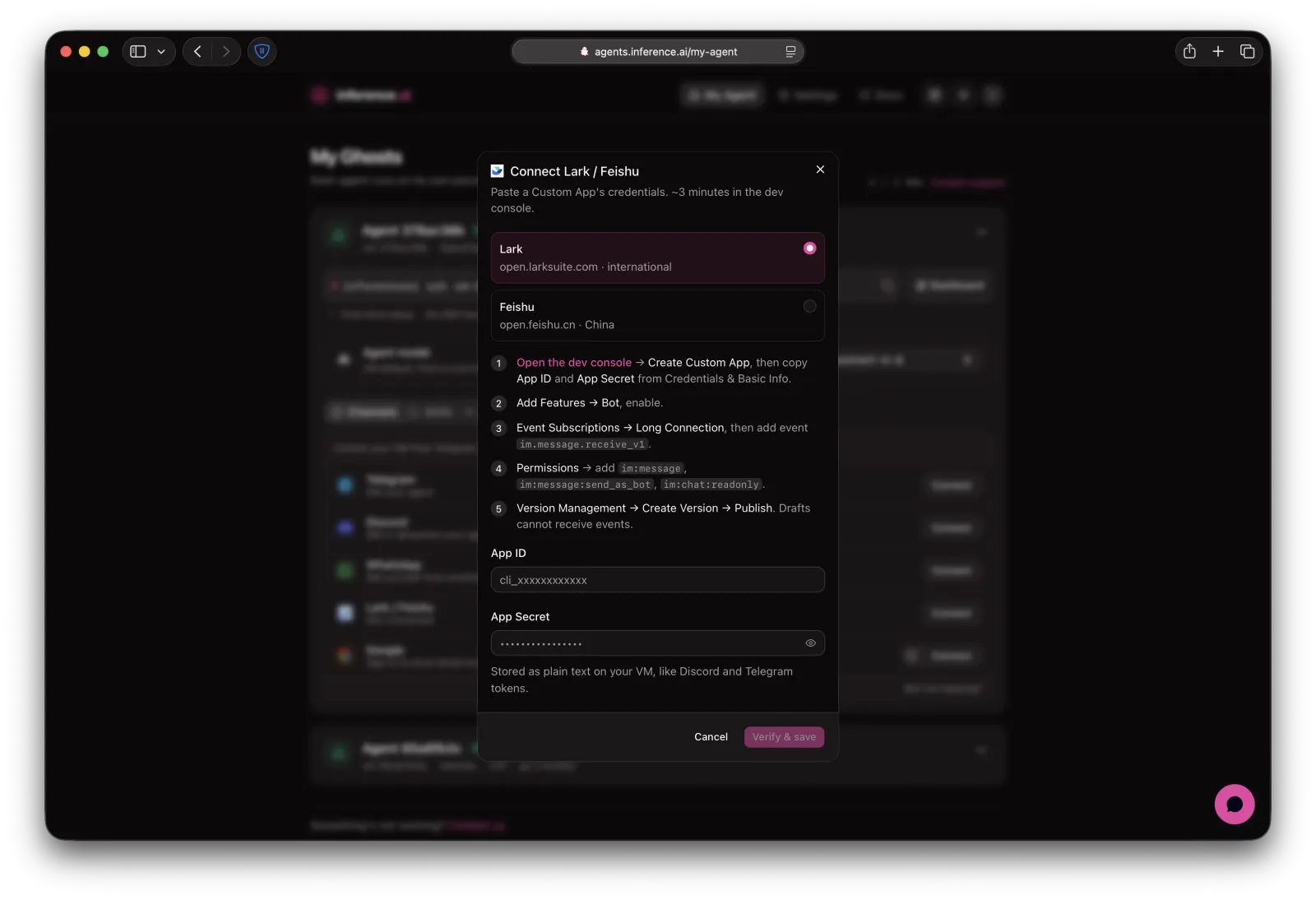Screen dimensions: 1316x900
Task: Click the Lark / Feishu logo icon in dialog title
Action: [498, 171]
